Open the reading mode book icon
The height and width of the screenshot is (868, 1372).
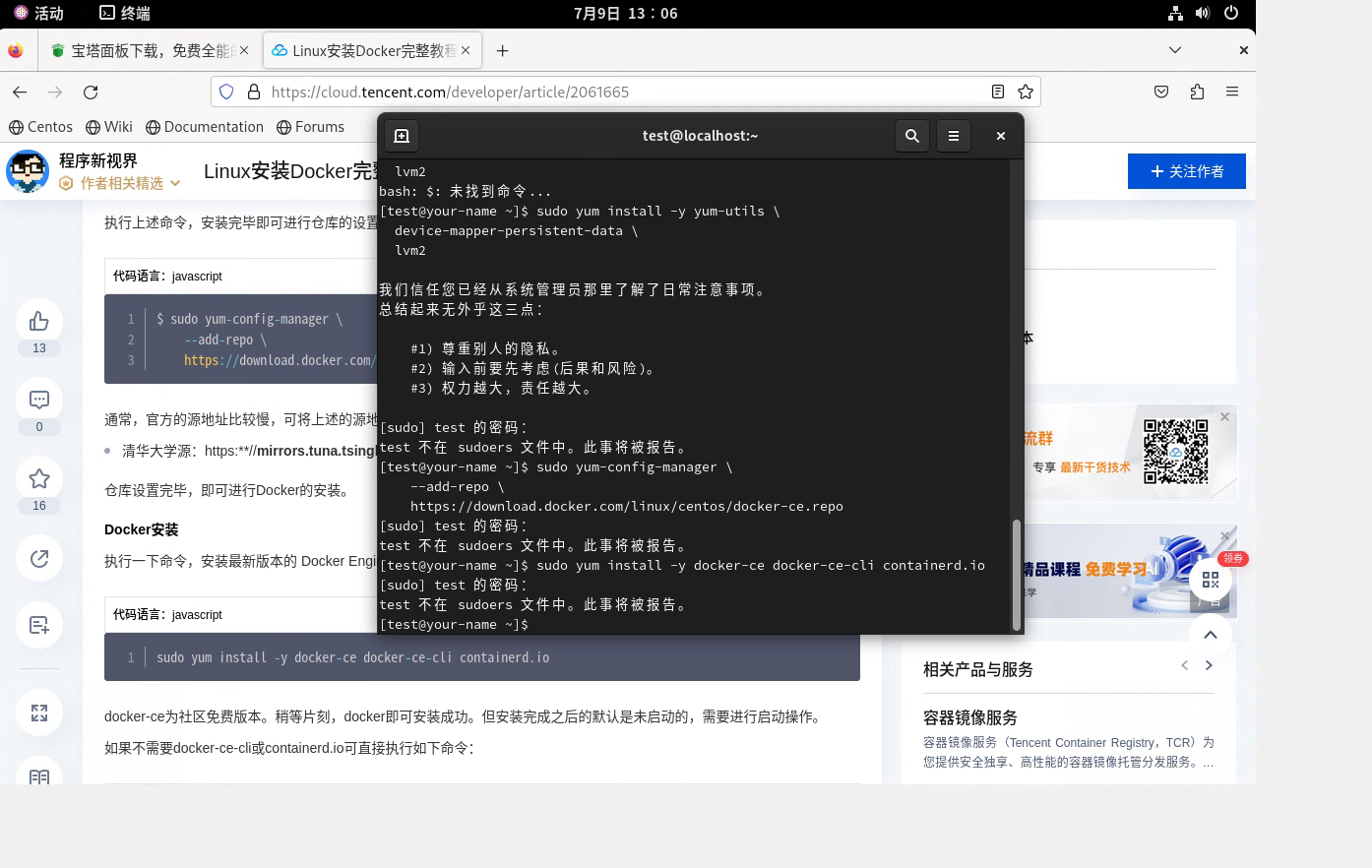point(39,777)
